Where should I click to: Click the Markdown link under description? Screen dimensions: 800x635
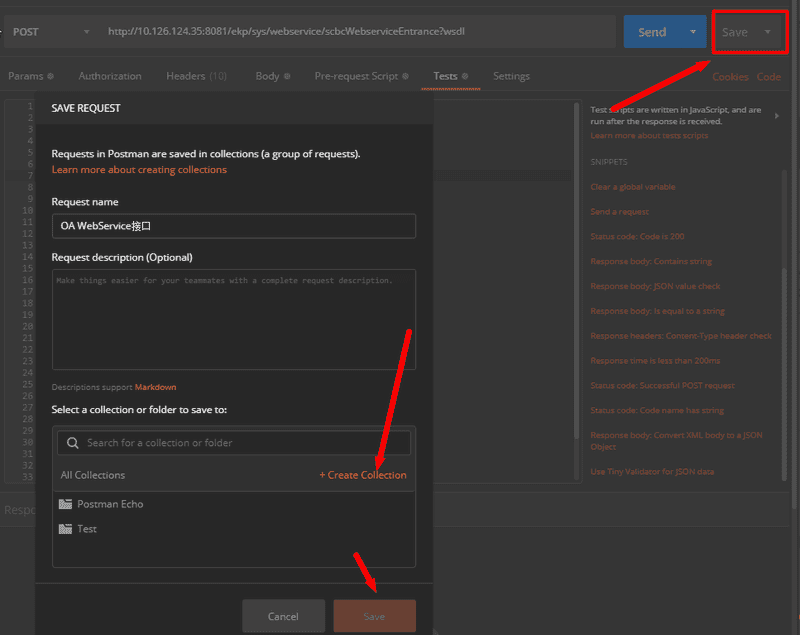(155, 387)
